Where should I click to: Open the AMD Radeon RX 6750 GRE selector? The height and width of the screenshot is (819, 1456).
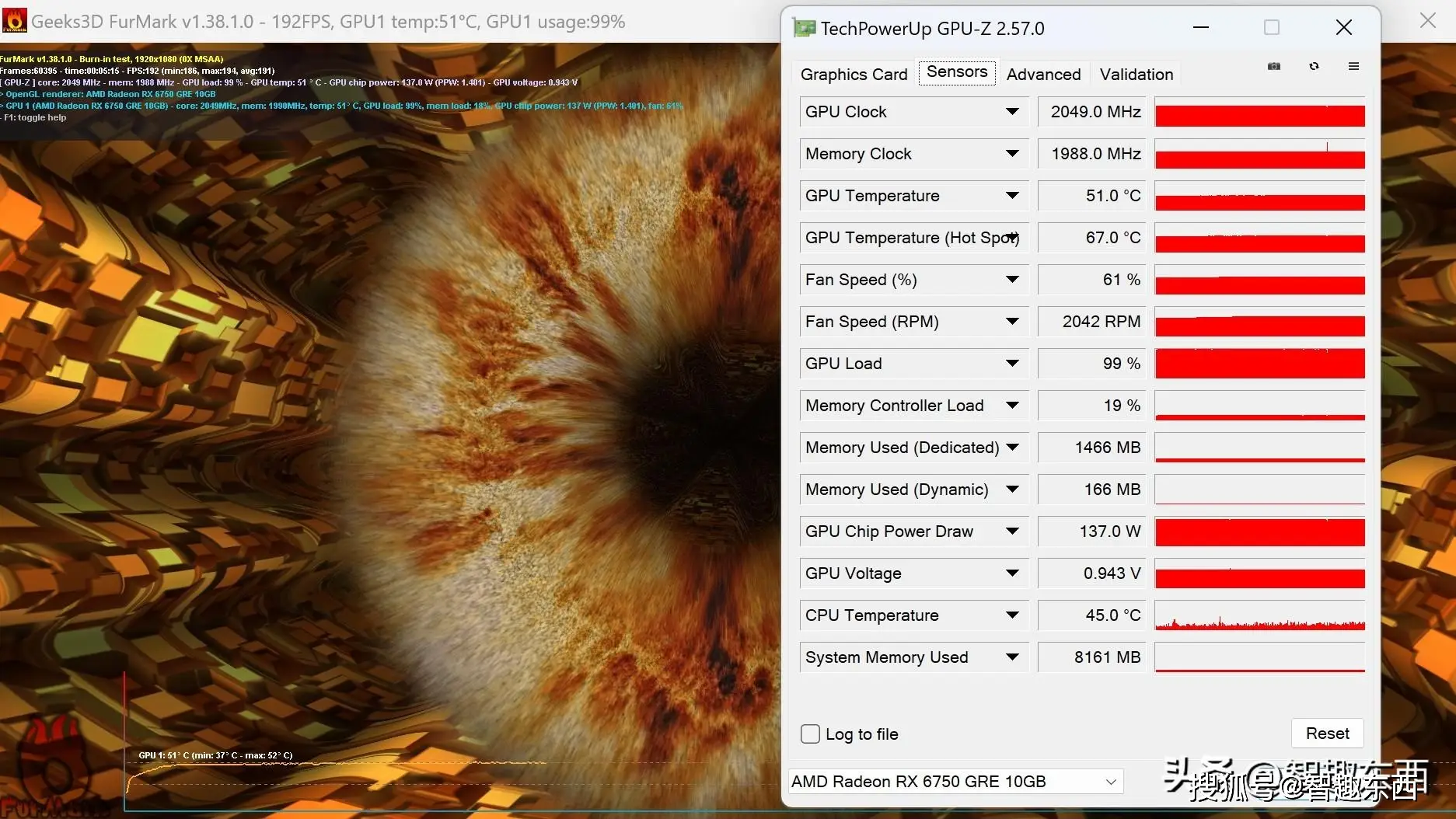956,782
